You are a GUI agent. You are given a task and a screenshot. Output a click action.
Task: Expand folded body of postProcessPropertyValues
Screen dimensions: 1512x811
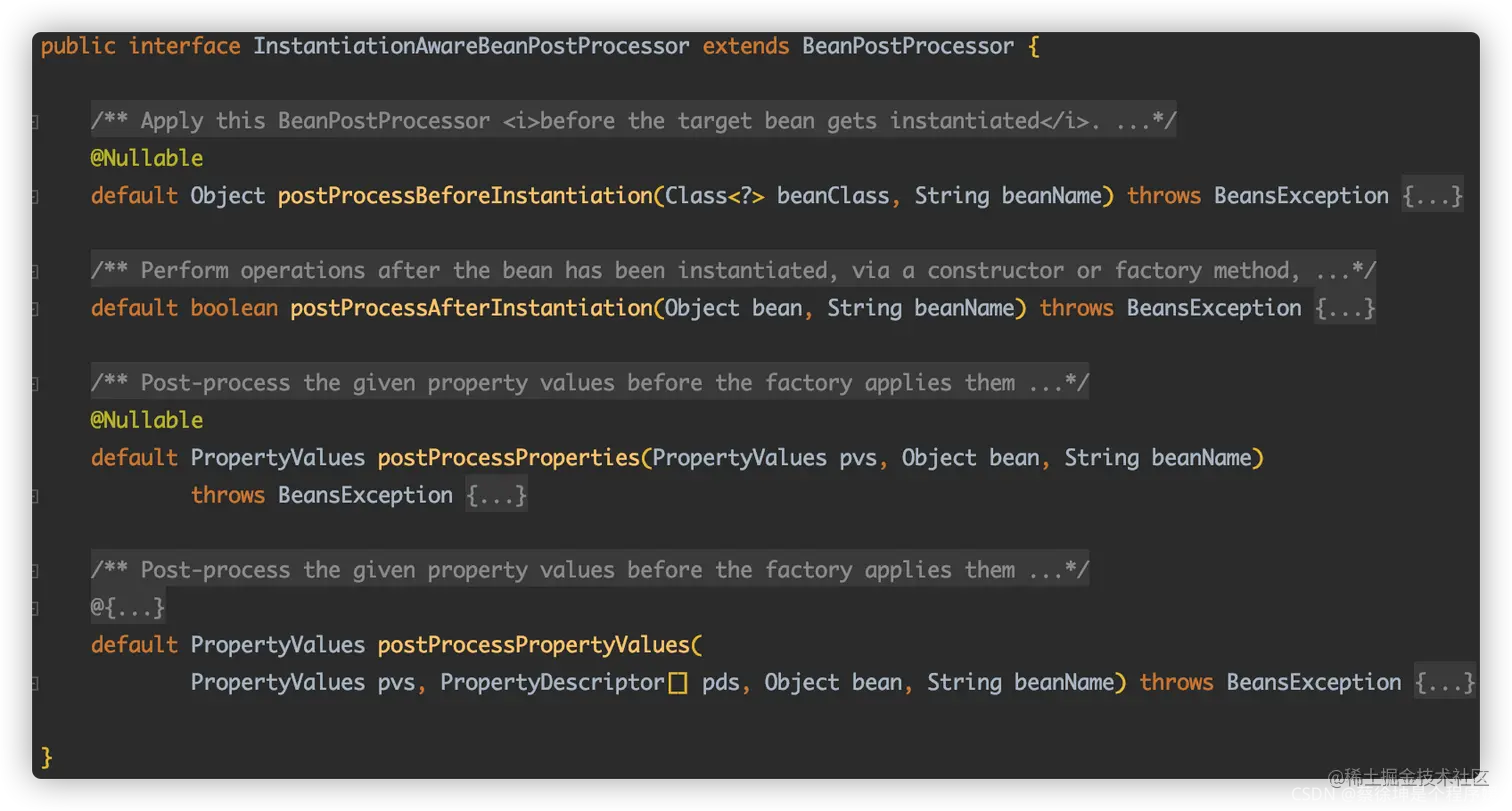[1445, 682]
